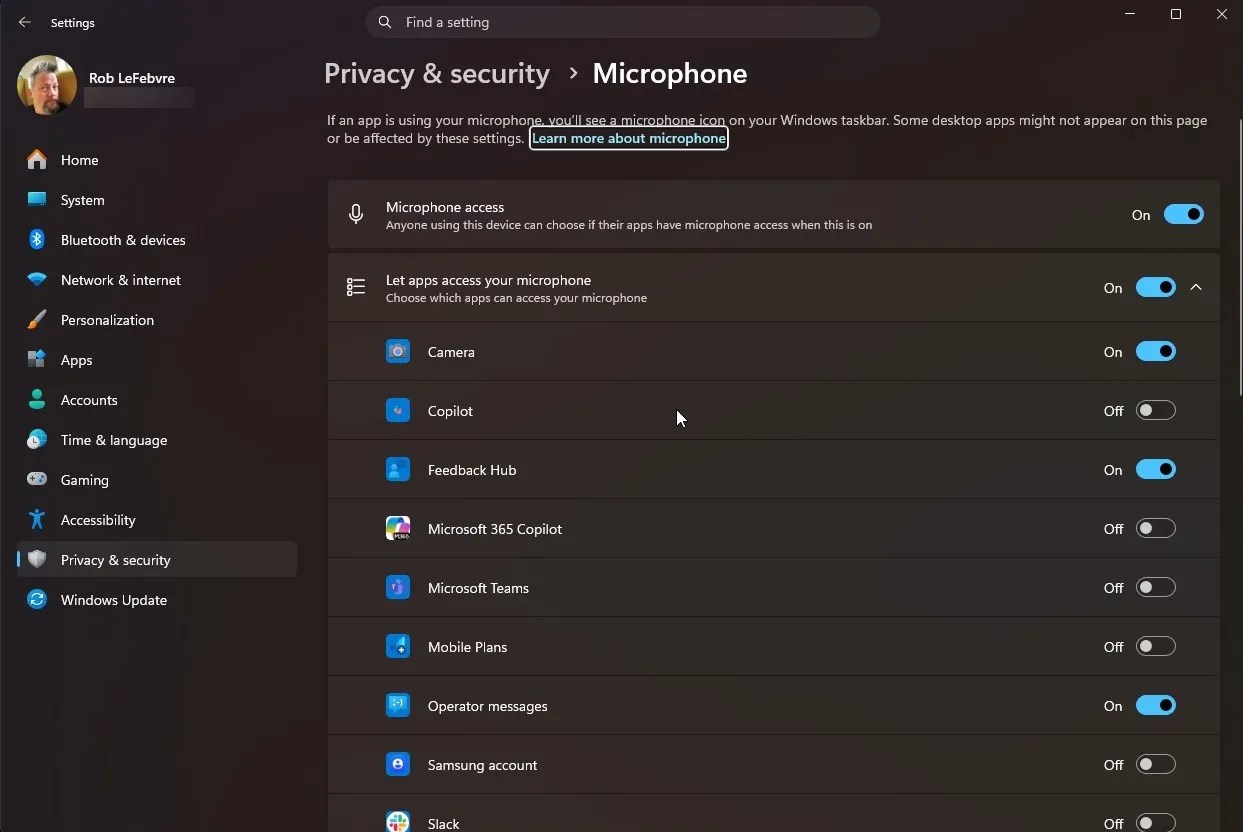The width and height of the screenshot is (1243, 832).
Task: Turn off Feedback Hub microphone toggle
Action: click(1156, 470)
